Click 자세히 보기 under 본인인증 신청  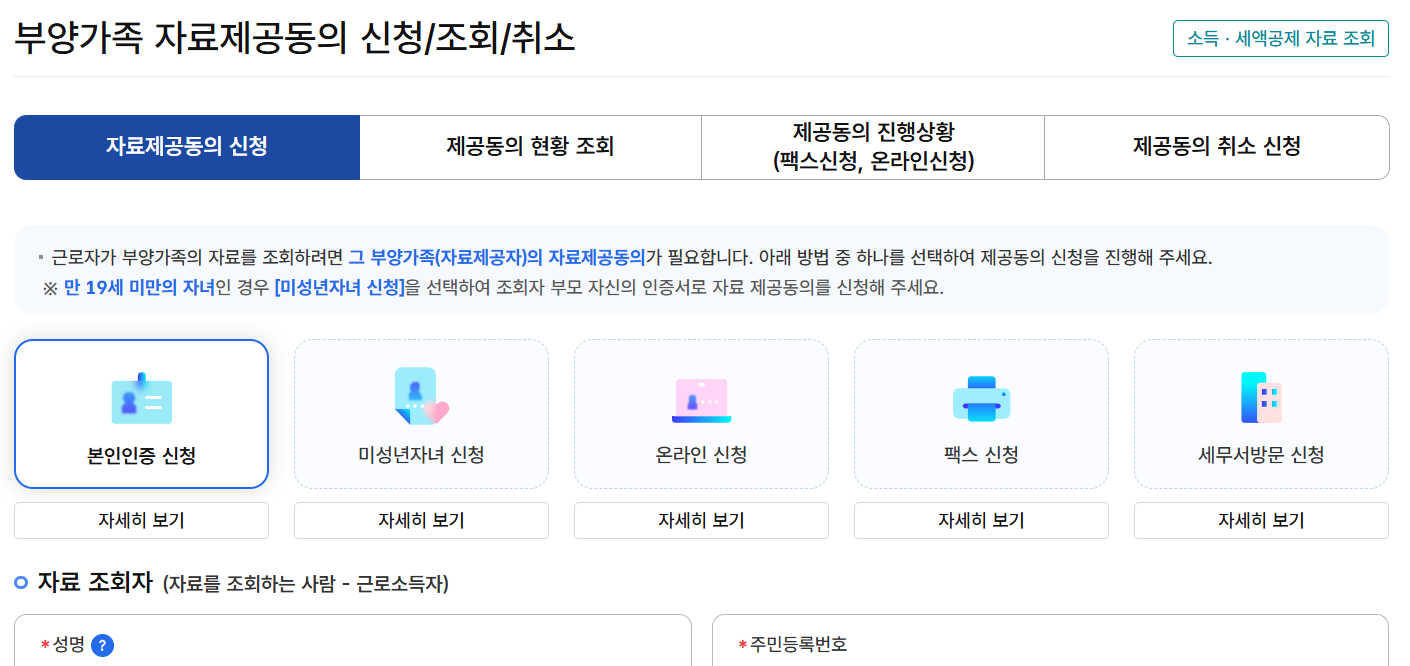click(140, 520)
